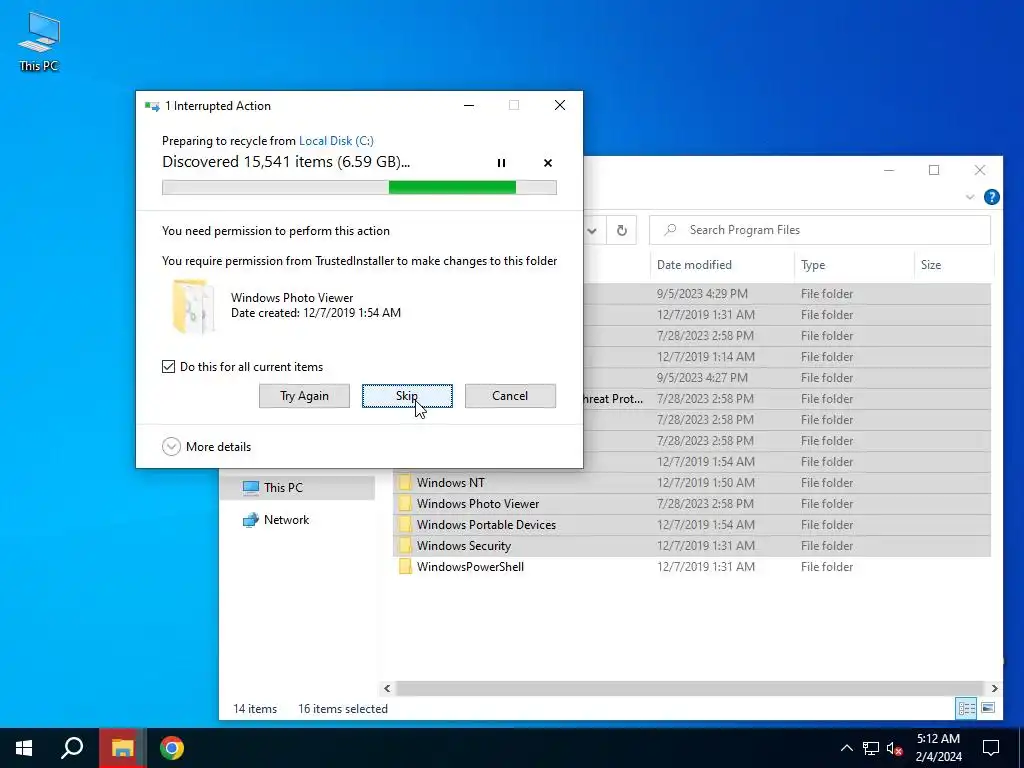Open the taskbar clock and date

coord(938,748)
